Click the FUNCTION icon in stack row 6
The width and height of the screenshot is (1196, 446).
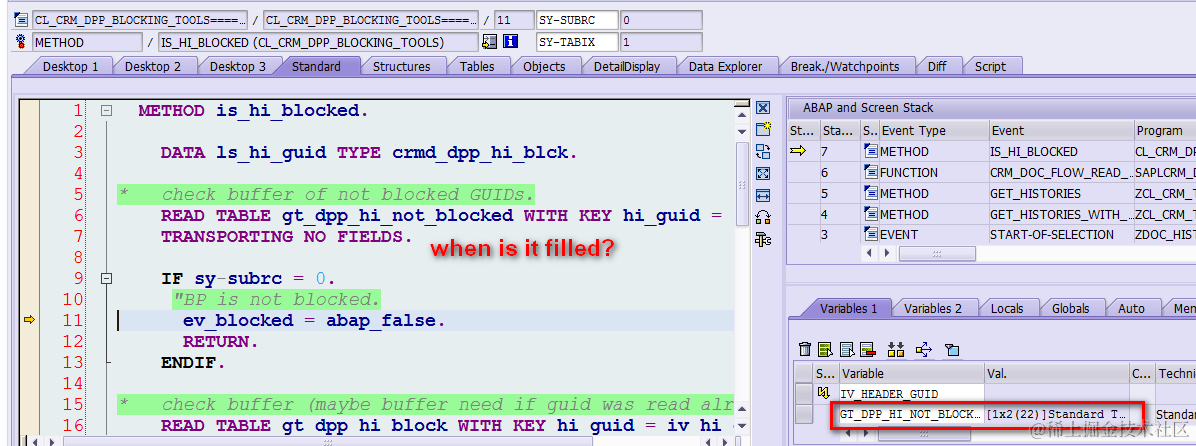(x=871, y=172)
